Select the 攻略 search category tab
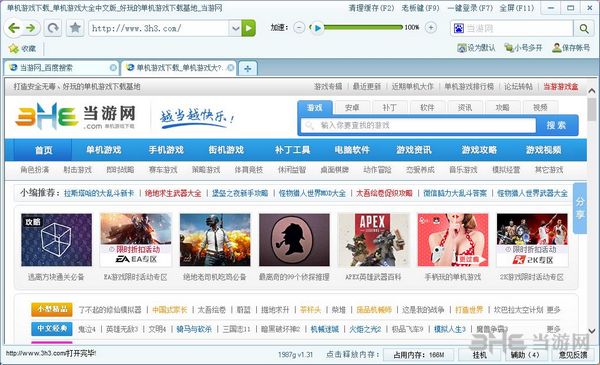Viewport: 600px width, 365px height. click(x=502, y=108)
